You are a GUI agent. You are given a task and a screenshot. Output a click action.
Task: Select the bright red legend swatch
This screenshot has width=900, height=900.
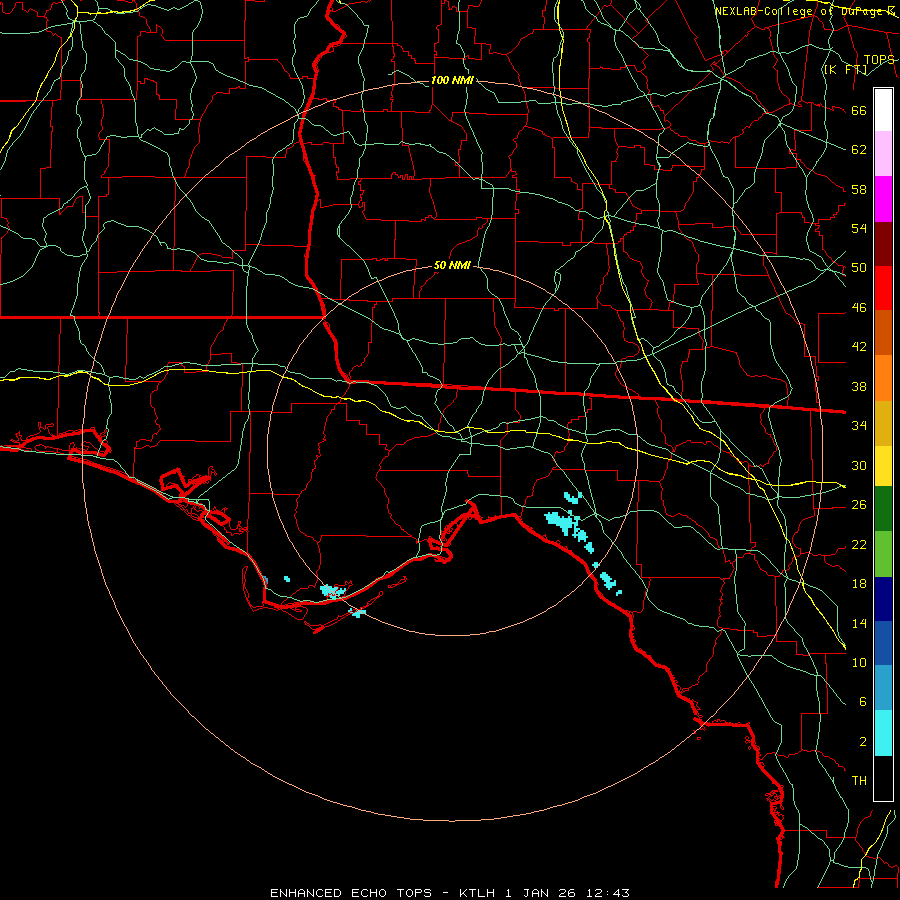(x=883, y=288)
